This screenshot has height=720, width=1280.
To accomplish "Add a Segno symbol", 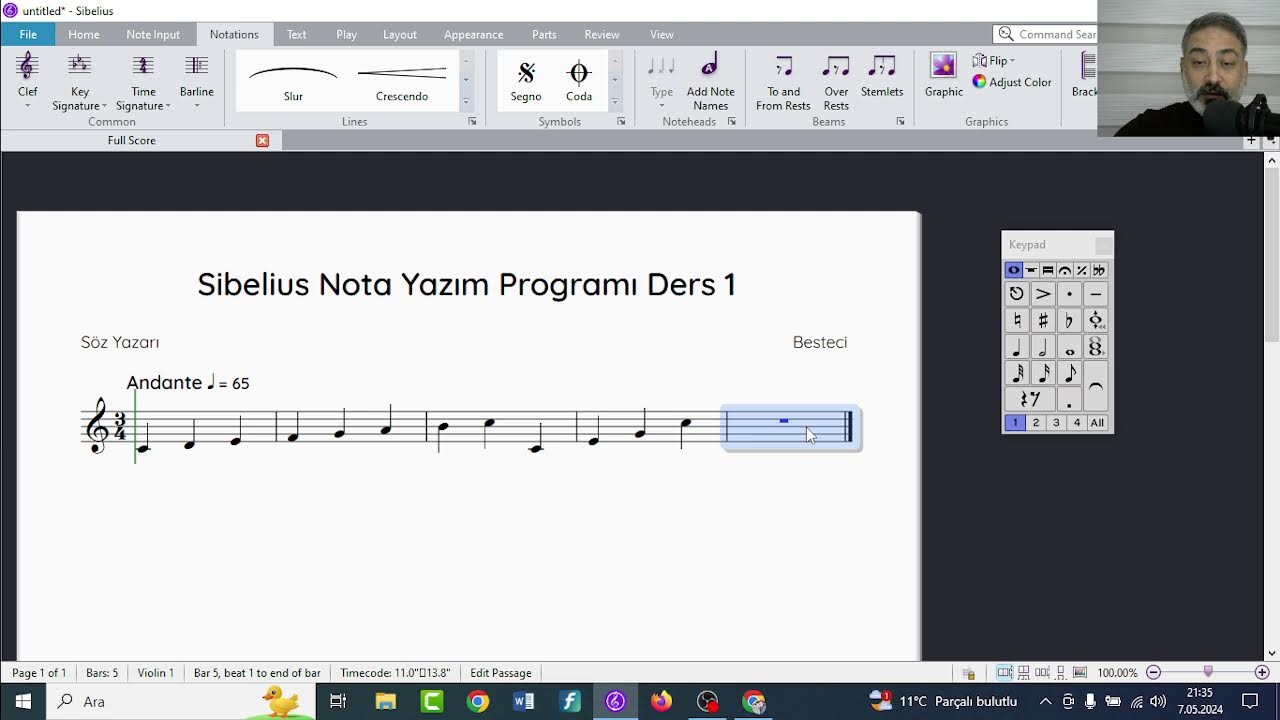I will 526,80.
